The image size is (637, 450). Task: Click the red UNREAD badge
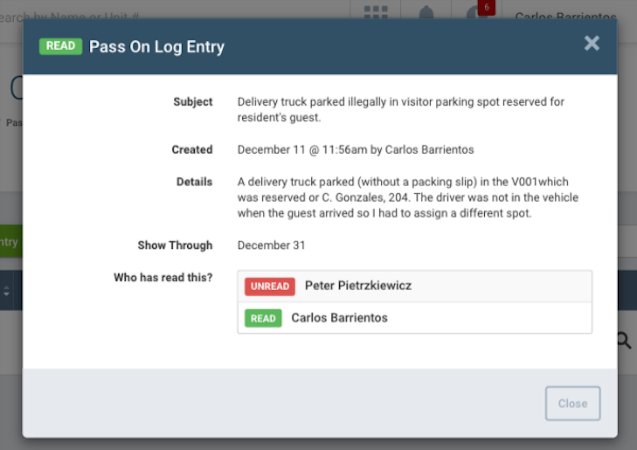(270, 286)
